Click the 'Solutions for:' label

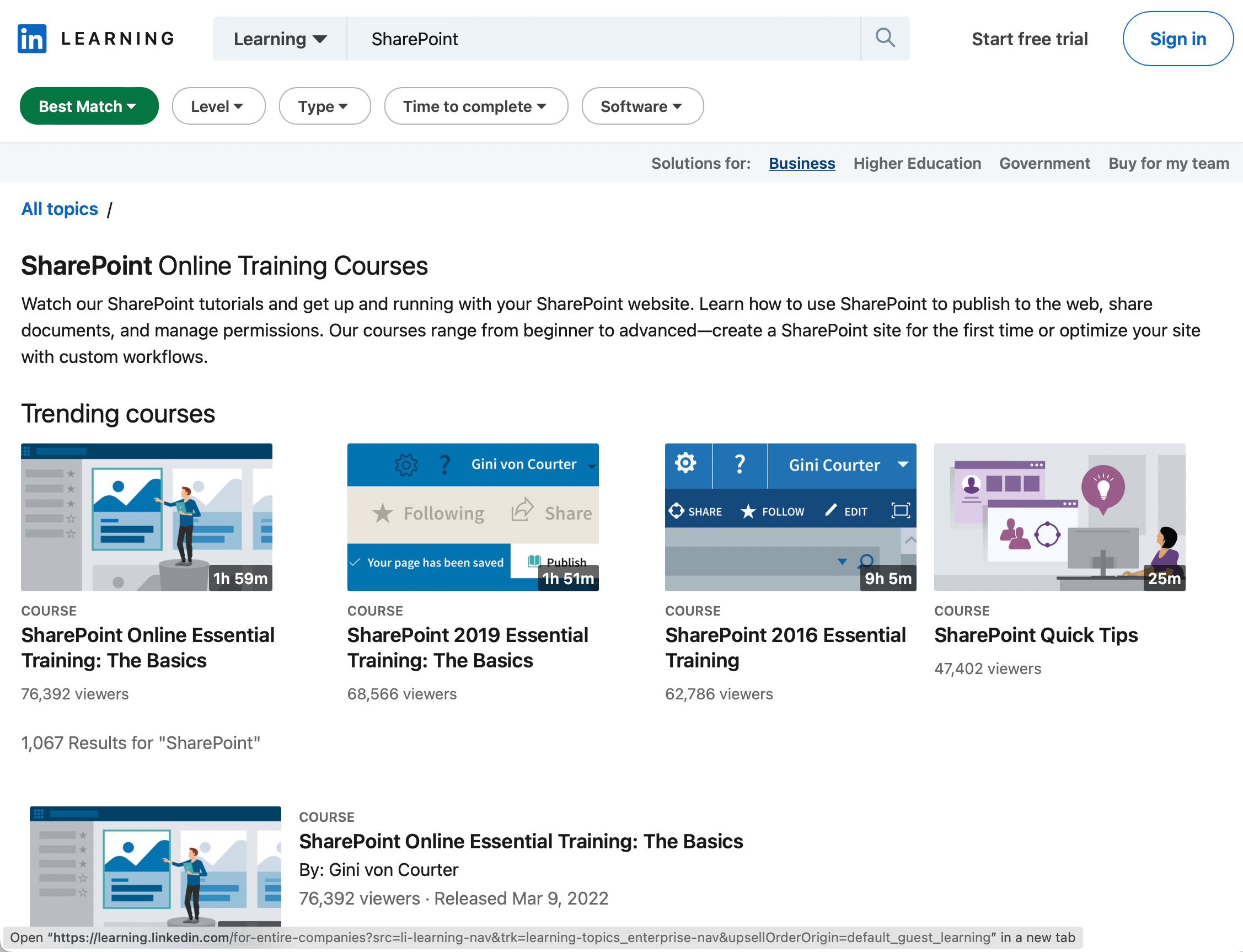[x=701, y=163]
